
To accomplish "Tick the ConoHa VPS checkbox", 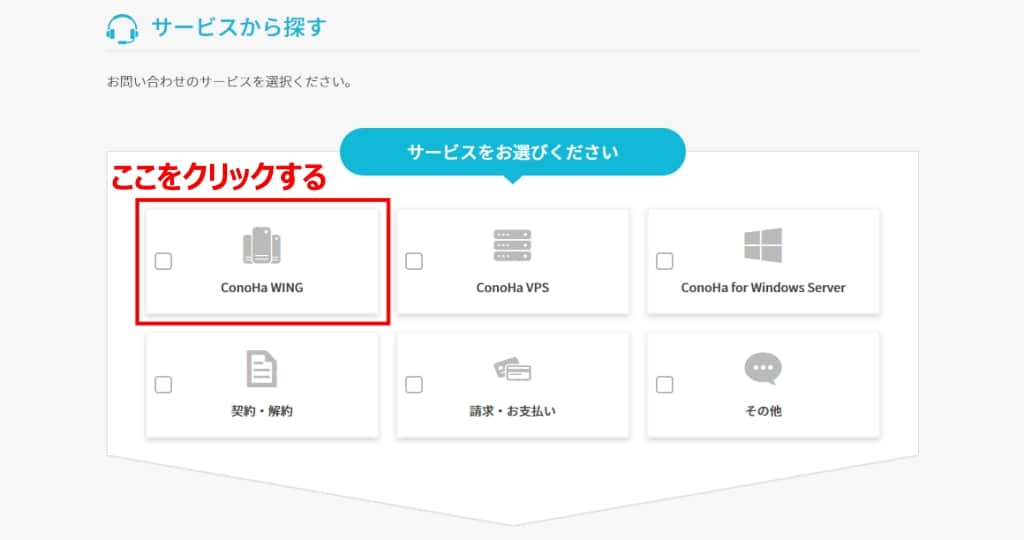I will click(x=414, y=261).
